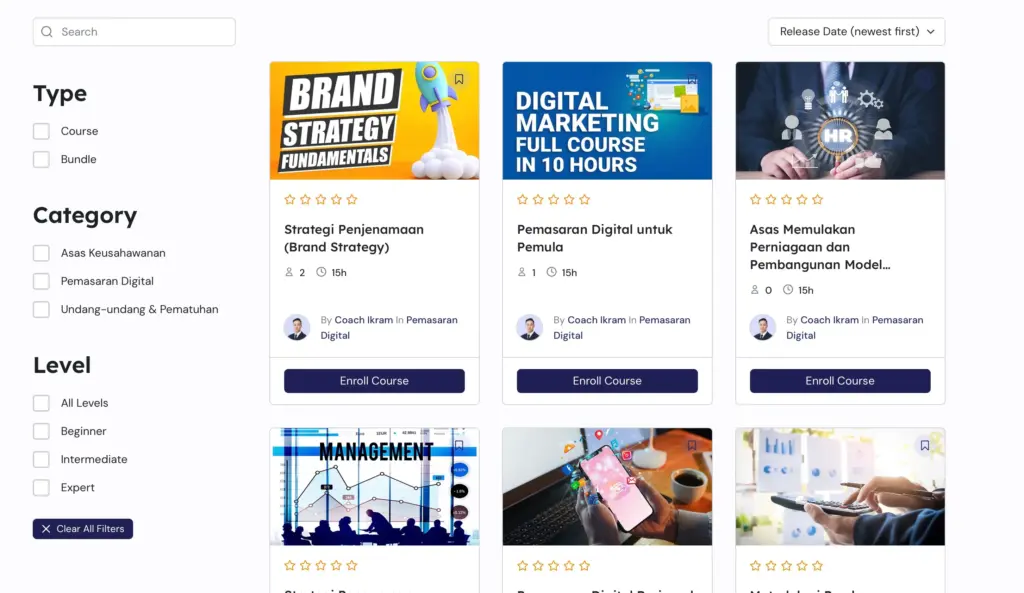The image size is (1024, 593).
Task: Click first rating star under Digital Marketing thumbnail
Action: coord(522,200)
